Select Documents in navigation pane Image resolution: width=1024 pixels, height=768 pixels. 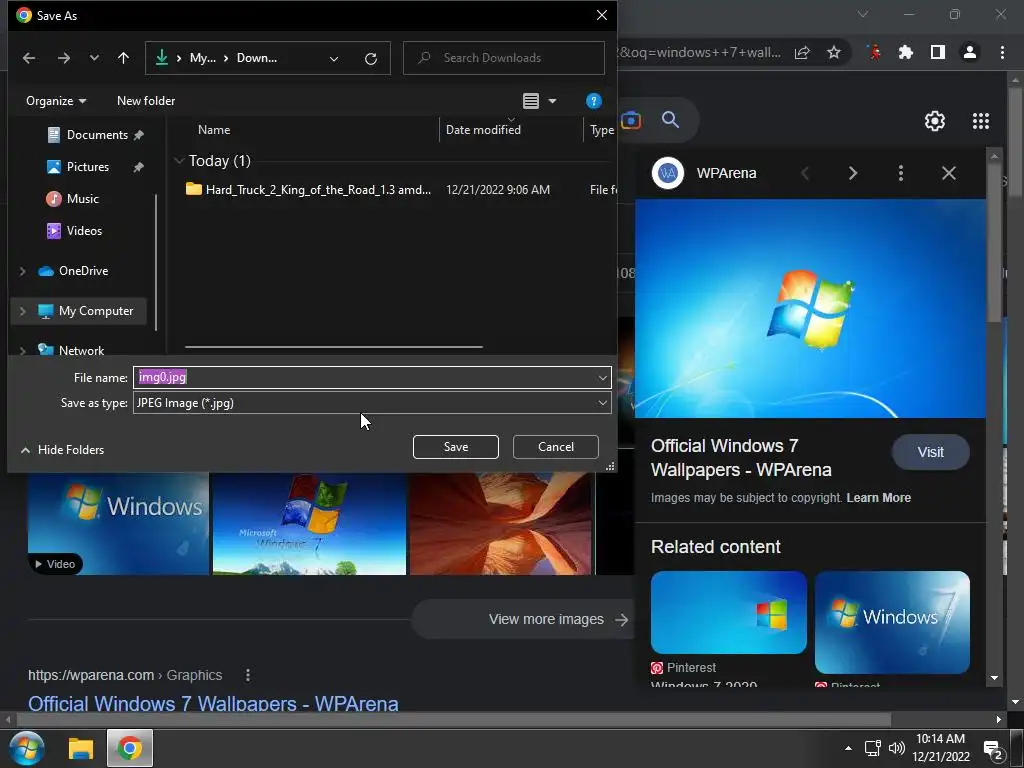tap(97, 135)
